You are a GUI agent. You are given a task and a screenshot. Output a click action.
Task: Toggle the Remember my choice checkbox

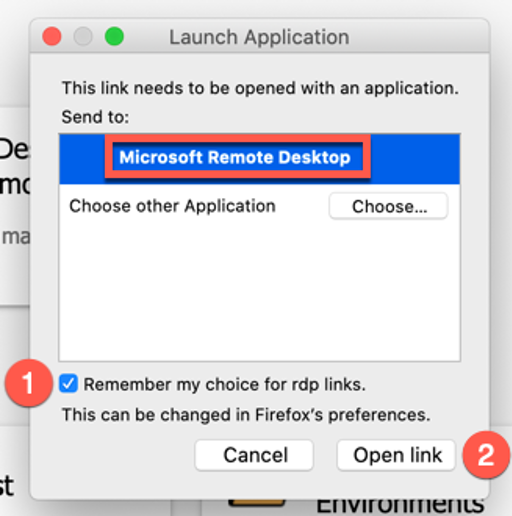click(68, 384)
